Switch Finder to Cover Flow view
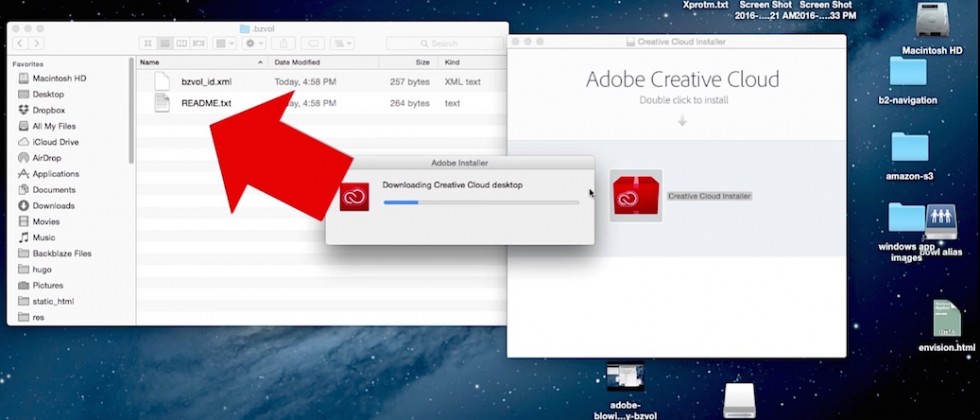The height and width of the screenshot is (420, 980). [199, 43]
